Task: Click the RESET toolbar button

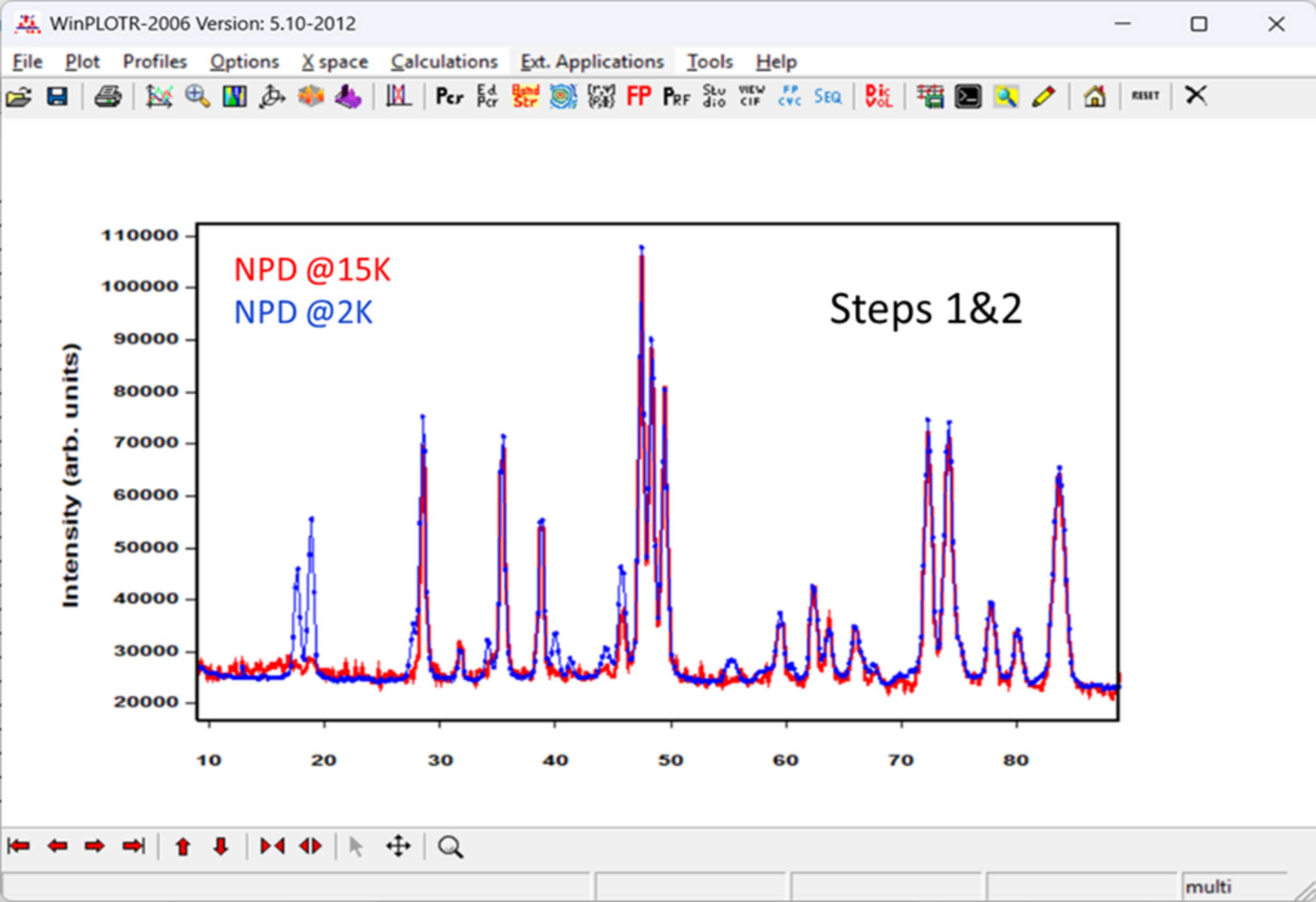Action: (1145, 96)
